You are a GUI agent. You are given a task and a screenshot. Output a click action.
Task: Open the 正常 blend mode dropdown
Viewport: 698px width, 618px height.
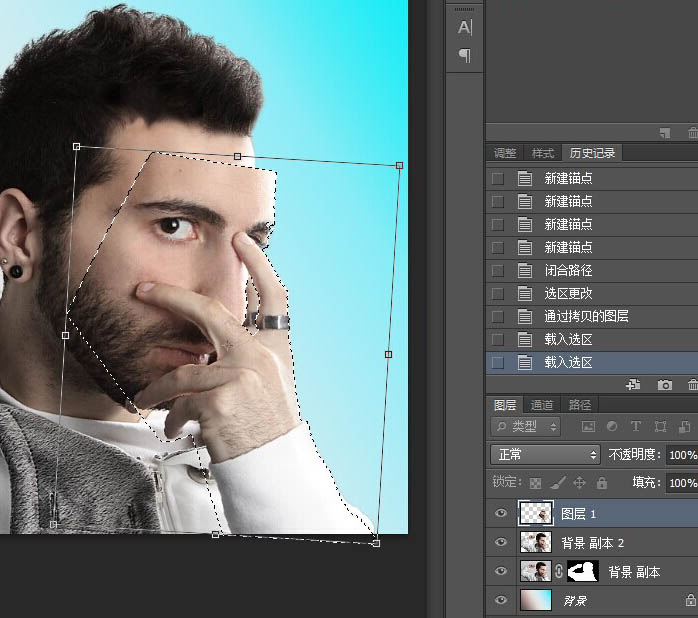point(545,455)
